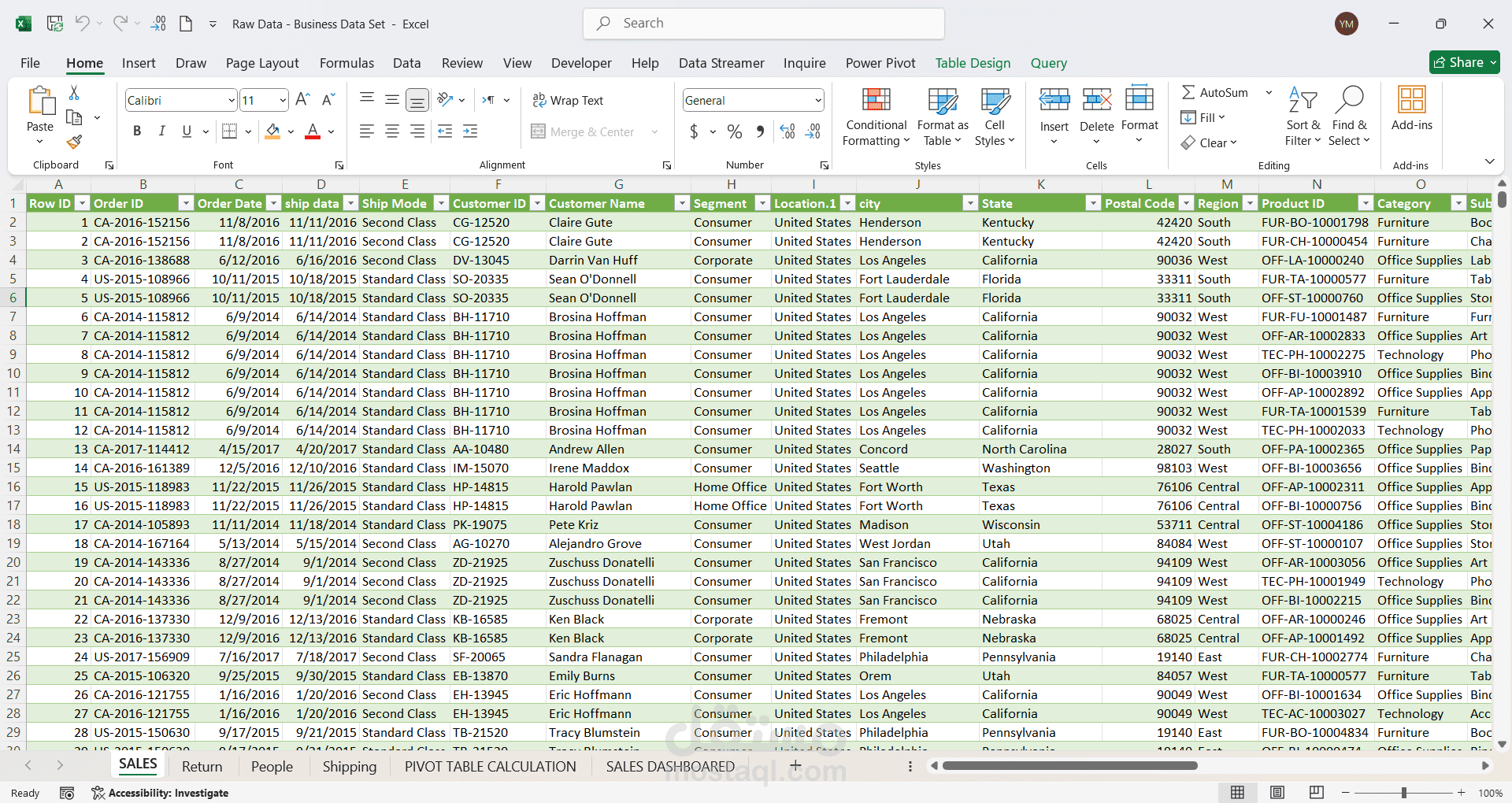Toggle Italic formatting
Viewport: 1512px width, 803px height.
161,131
